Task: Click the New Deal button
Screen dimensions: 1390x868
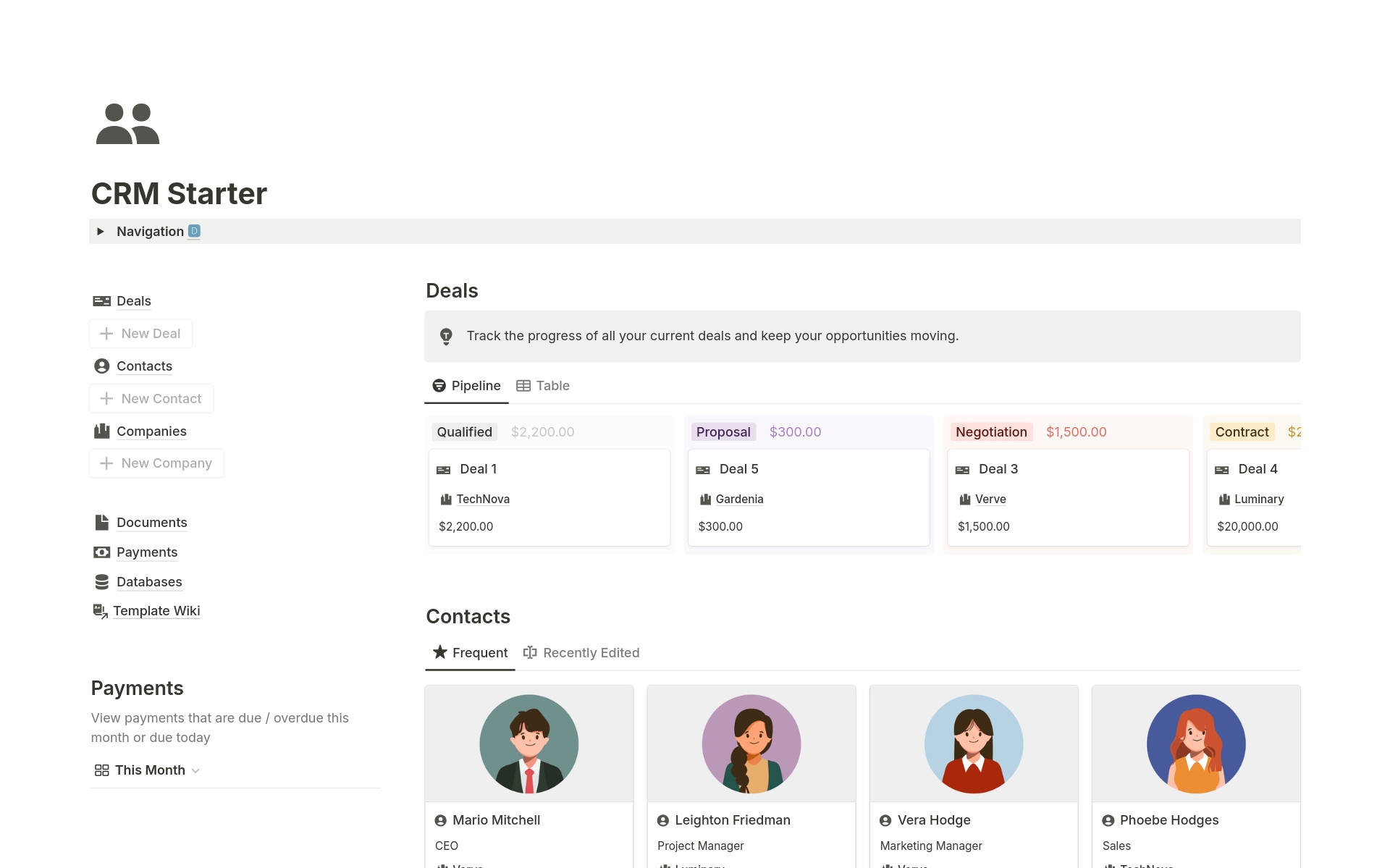Action: (140, 334)
